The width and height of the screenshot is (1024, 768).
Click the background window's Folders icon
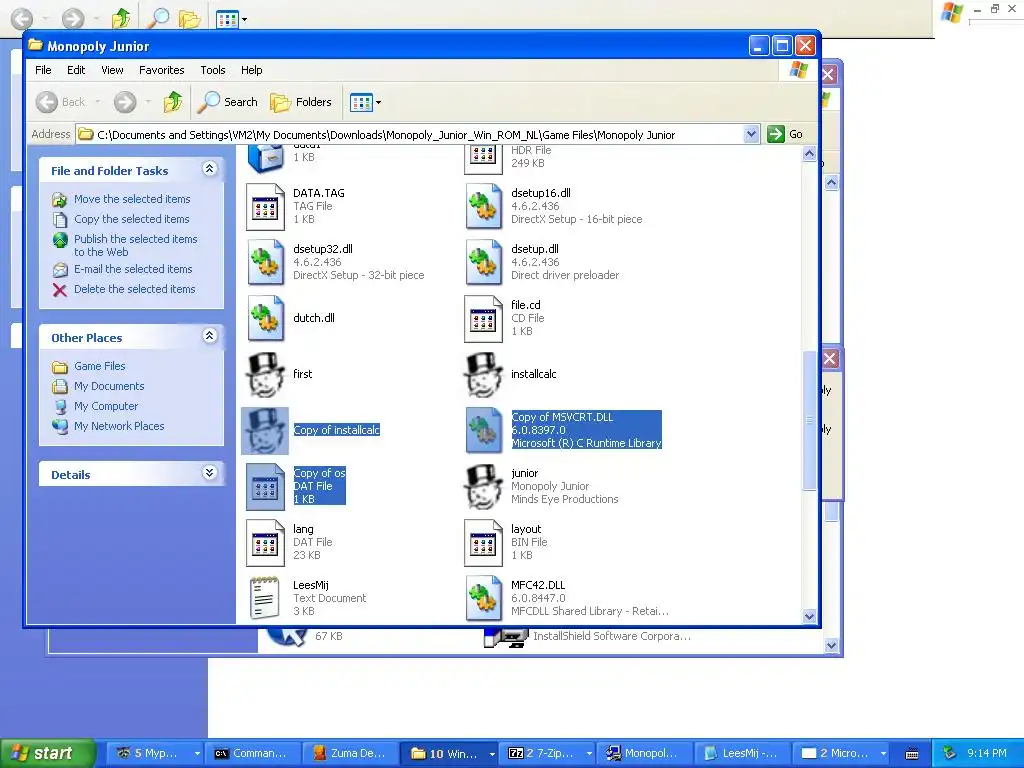tap(189, 19)
